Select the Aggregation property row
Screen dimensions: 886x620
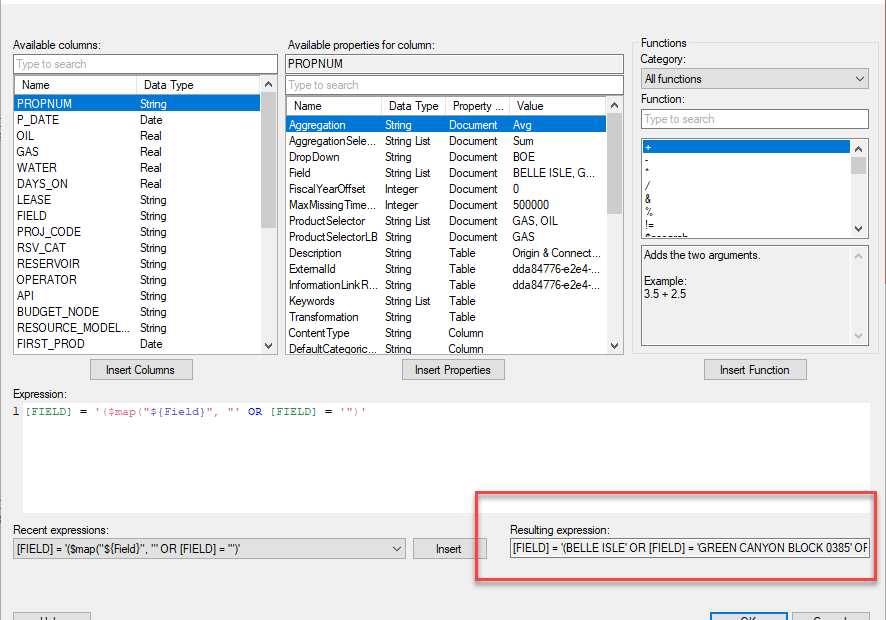pyautogui.click(x=446, y=124)
